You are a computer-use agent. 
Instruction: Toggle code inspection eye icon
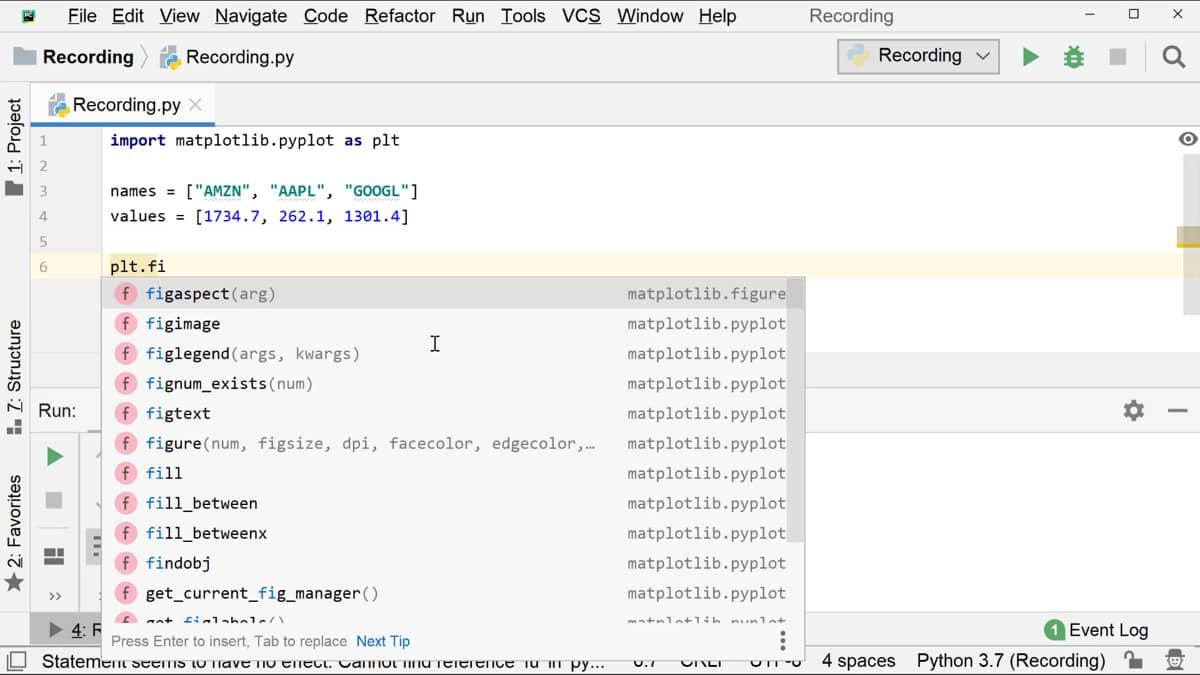click(x=1188, y=139)
